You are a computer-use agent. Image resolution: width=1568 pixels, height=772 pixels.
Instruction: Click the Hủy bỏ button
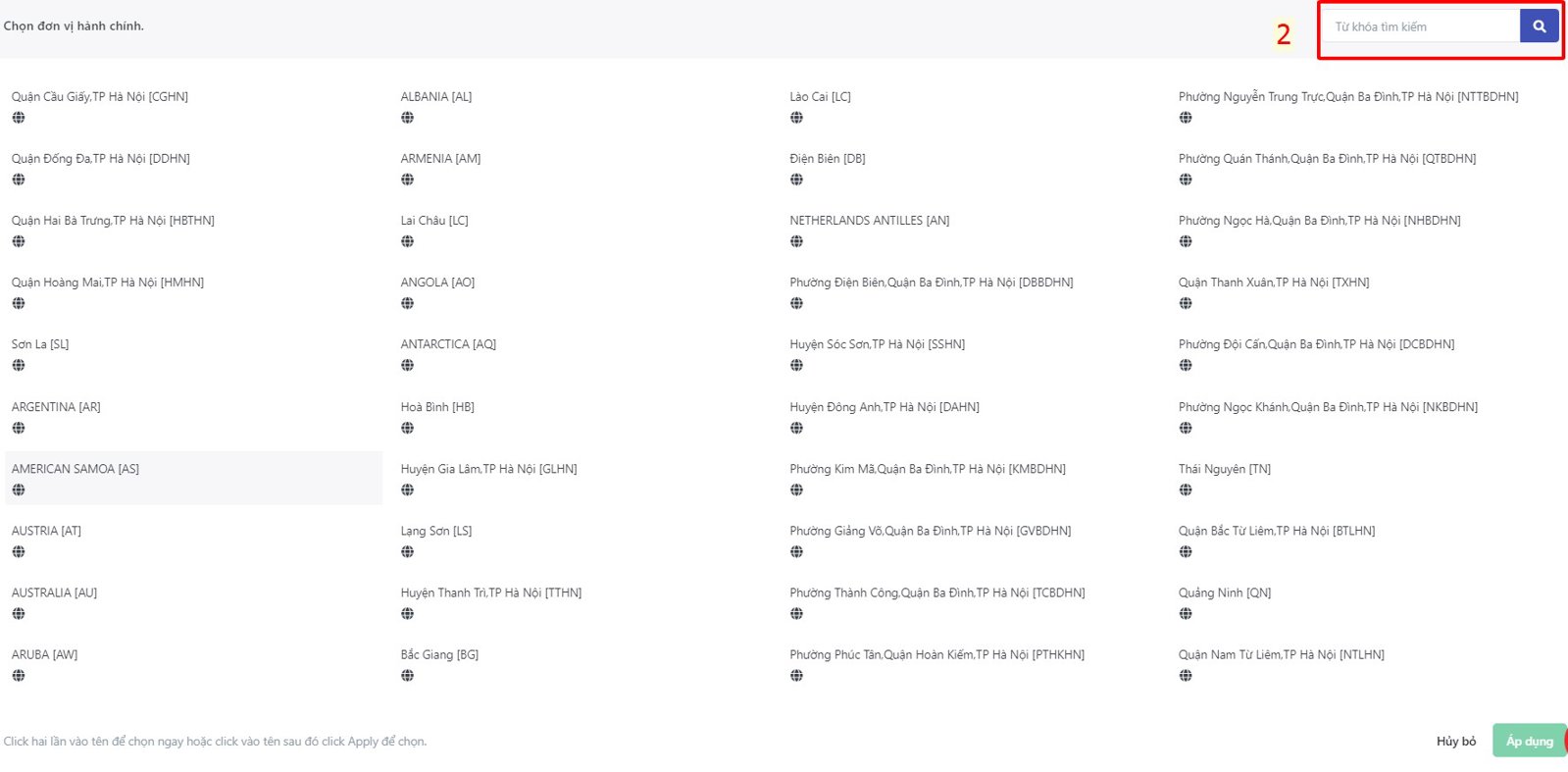(x=1456, y=741)
